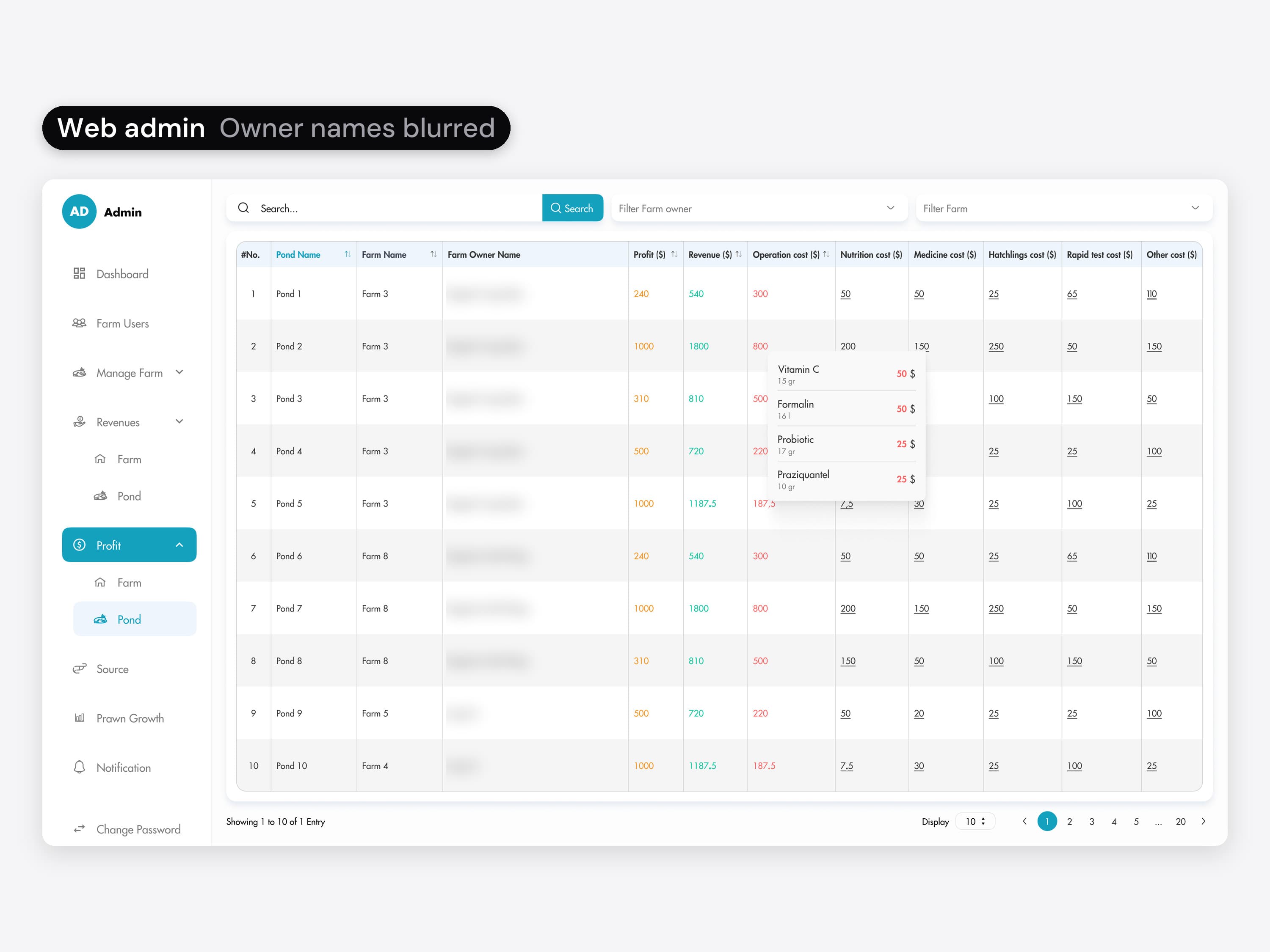
Task: Collapse the Revenues submenu chevron
Action: (179, 422)
